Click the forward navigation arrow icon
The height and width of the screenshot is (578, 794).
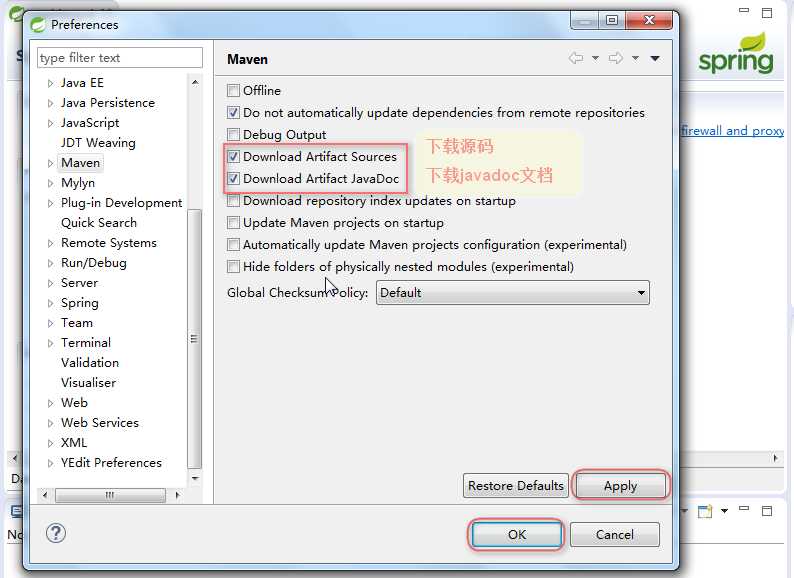click(616, 58)
